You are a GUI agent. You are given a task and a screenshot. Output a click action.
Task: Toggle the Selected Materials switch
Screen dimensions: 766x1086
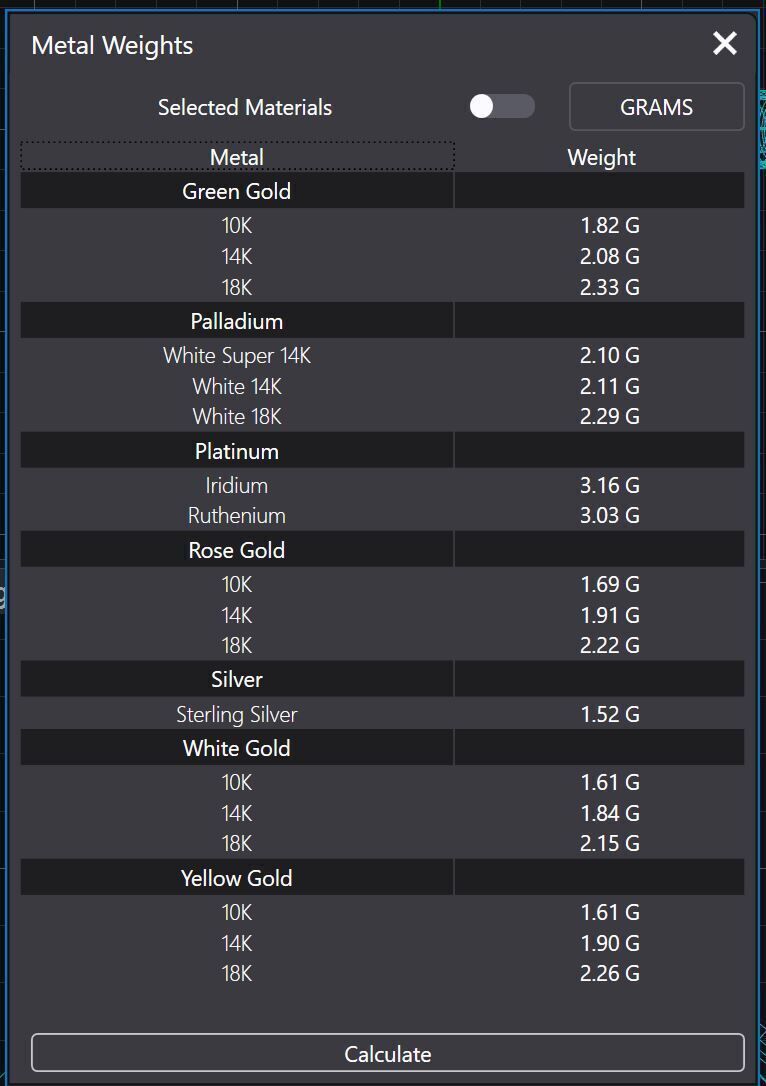click(502, 107)
